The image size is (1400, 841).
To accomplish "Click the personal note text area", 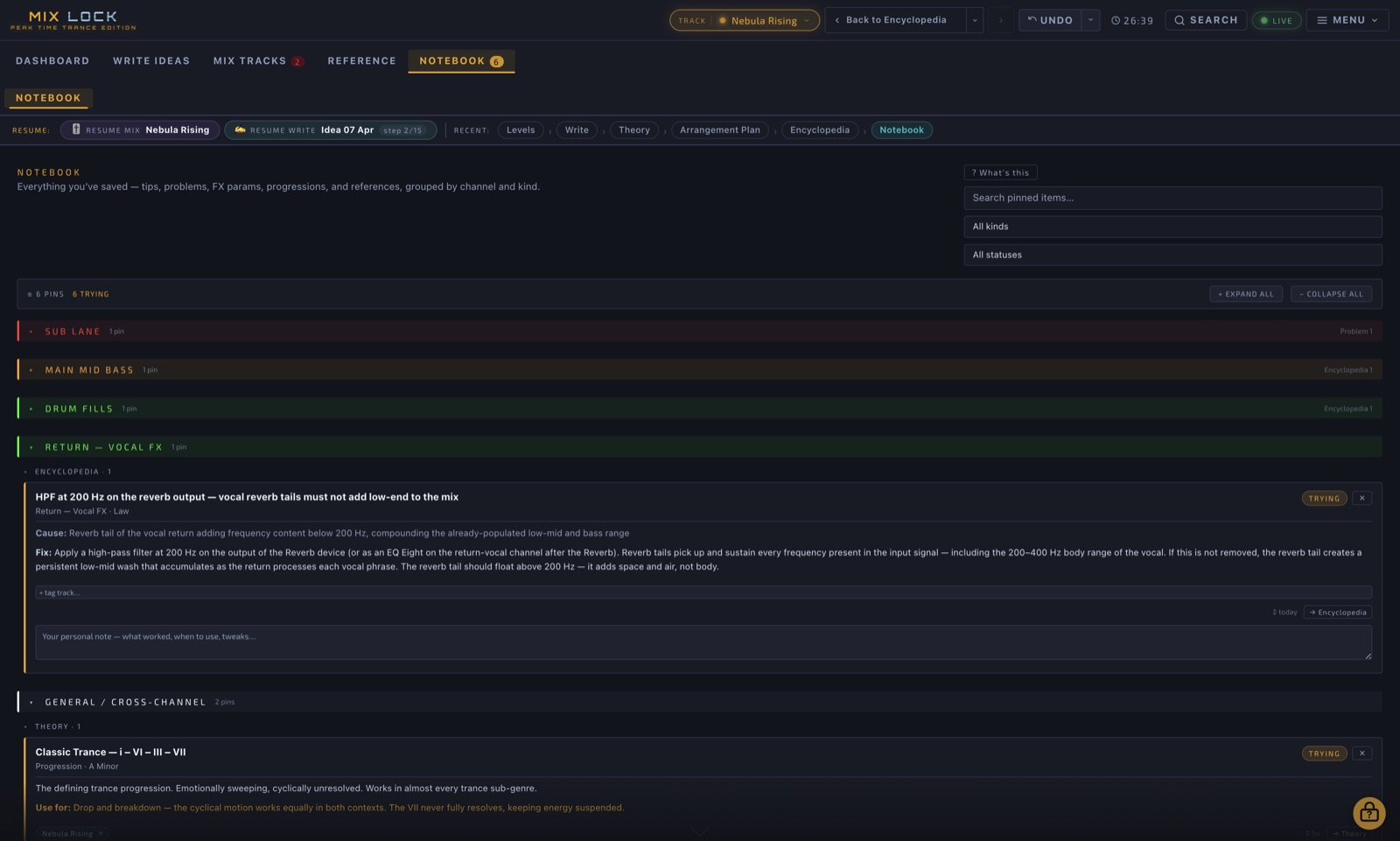I will point(703,642).
